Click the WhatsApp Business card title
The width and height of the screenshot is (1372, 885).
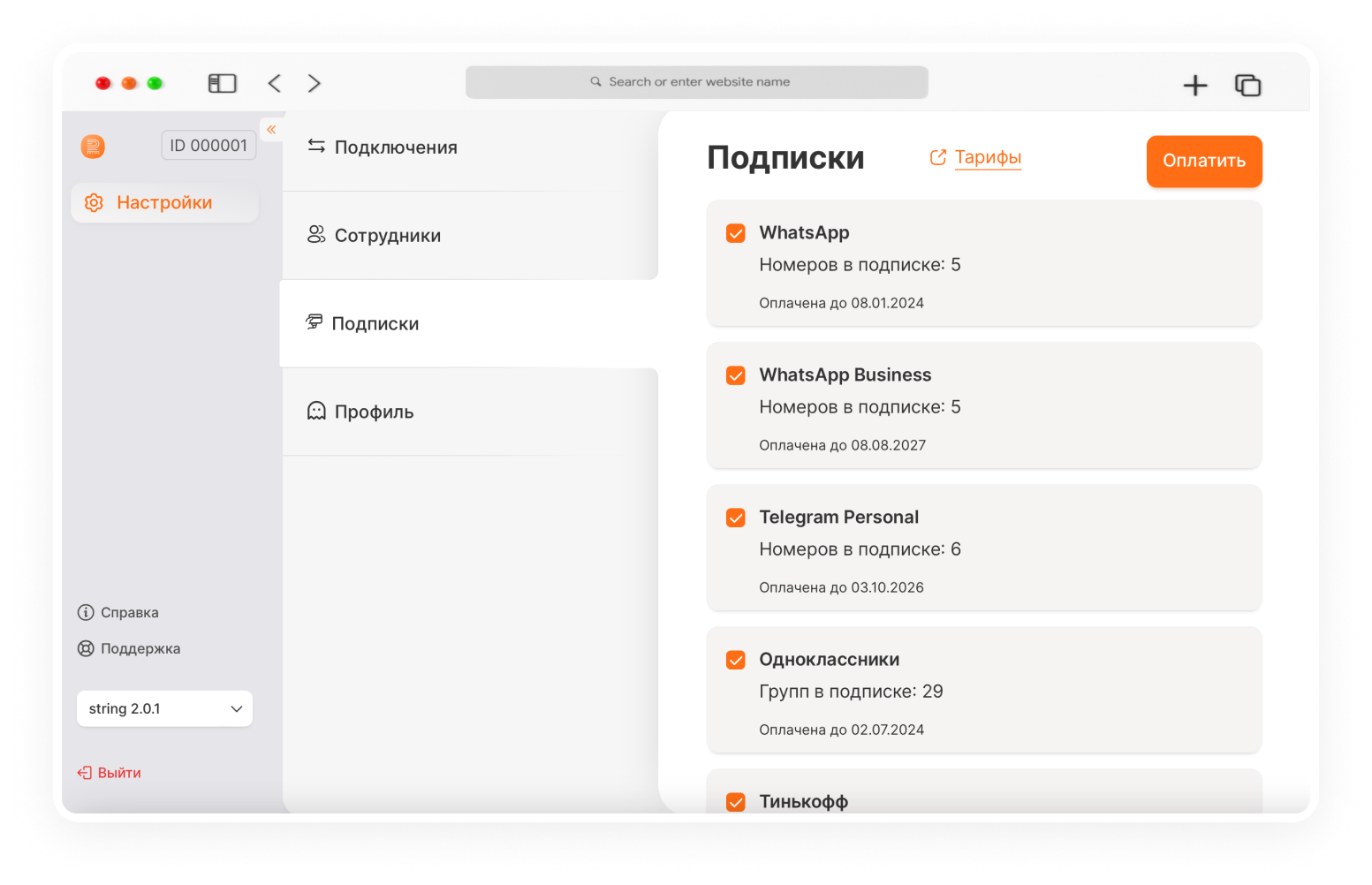(x=845, y=374)
